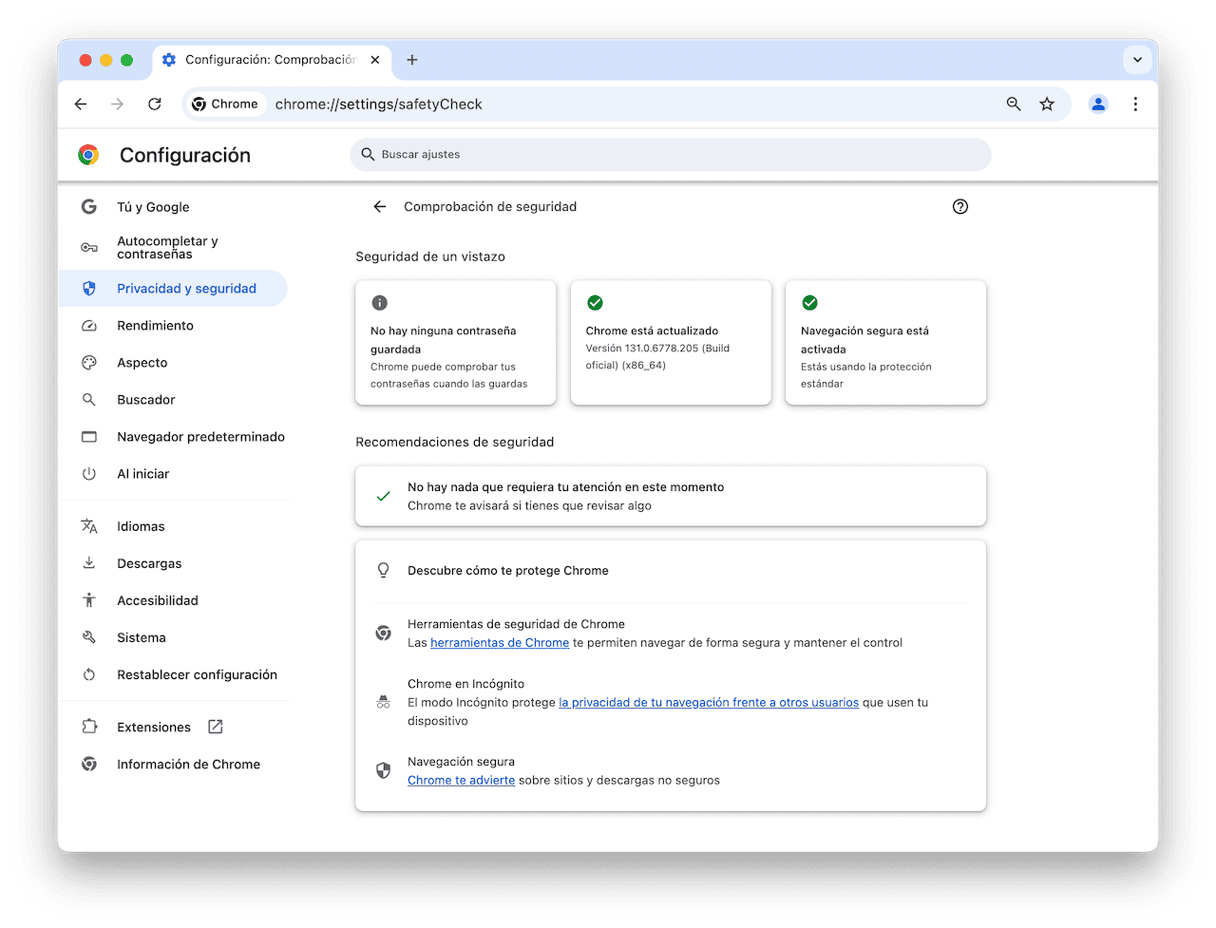Follow the 'Chrome te advierte' link
Image resolution: width=1216 pixels, height=928 pixels.
coord(461,781)
